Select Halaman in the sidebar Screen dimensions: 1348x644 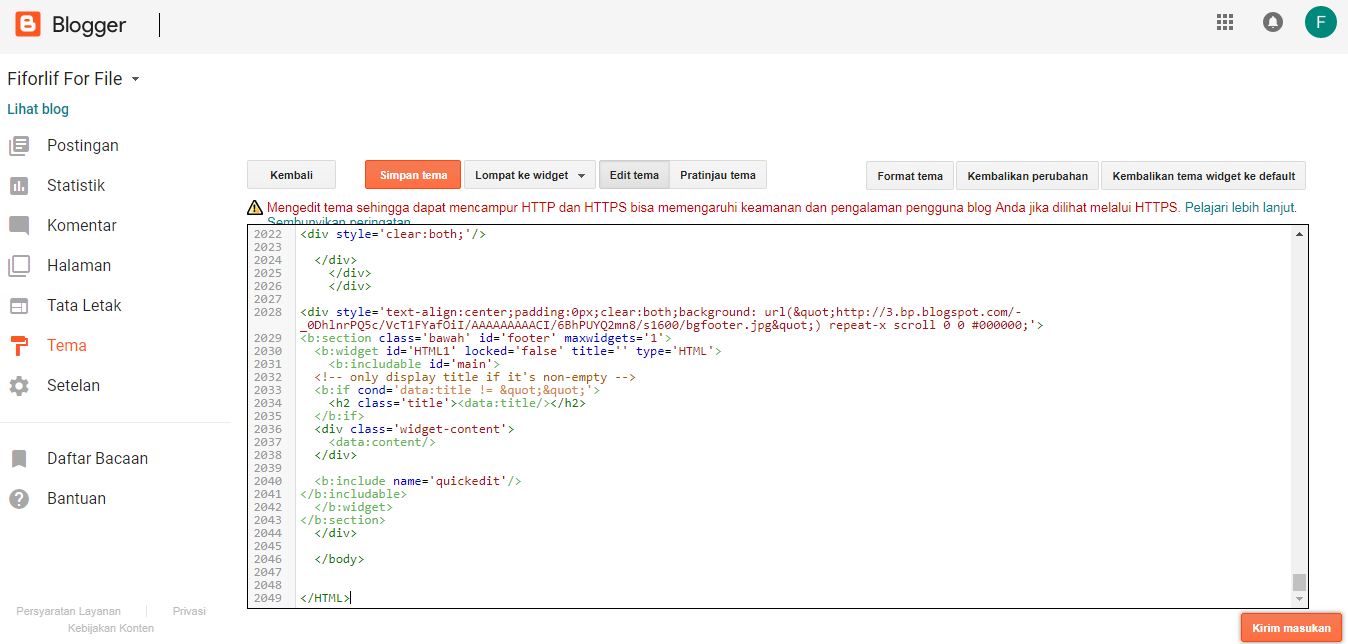pyautogui.click(x=79, y=266)
